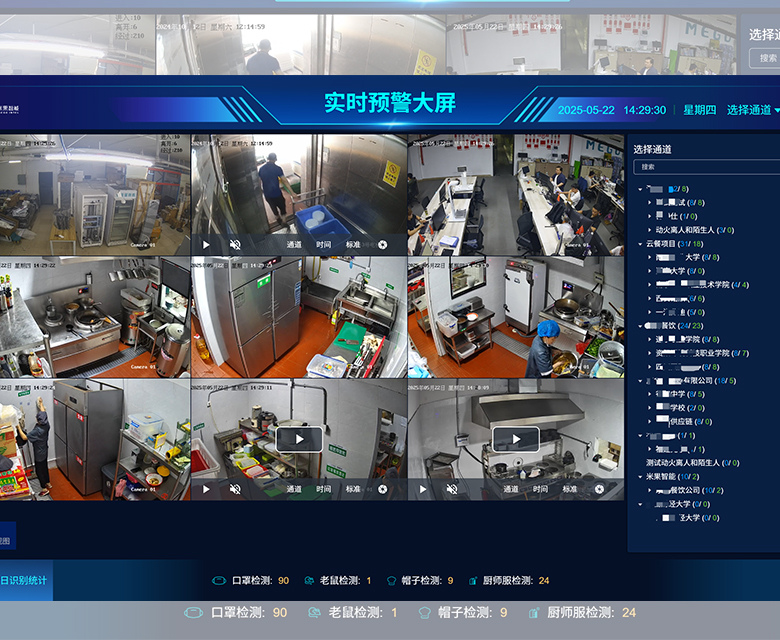
Task: Open 标准 quality dropdown on bottom-right camera
Action: point(570,489)
